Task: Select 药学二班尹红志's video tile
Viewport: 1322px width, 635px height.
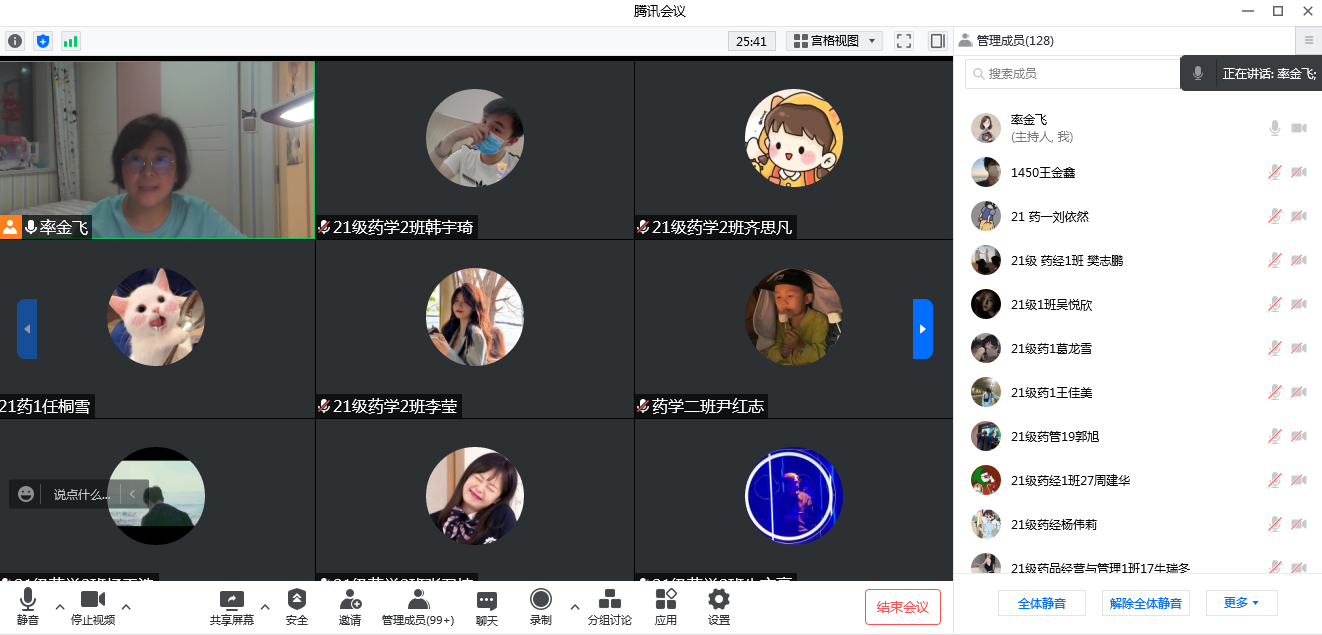Action: pyautogui.click(x=794, y=329)
